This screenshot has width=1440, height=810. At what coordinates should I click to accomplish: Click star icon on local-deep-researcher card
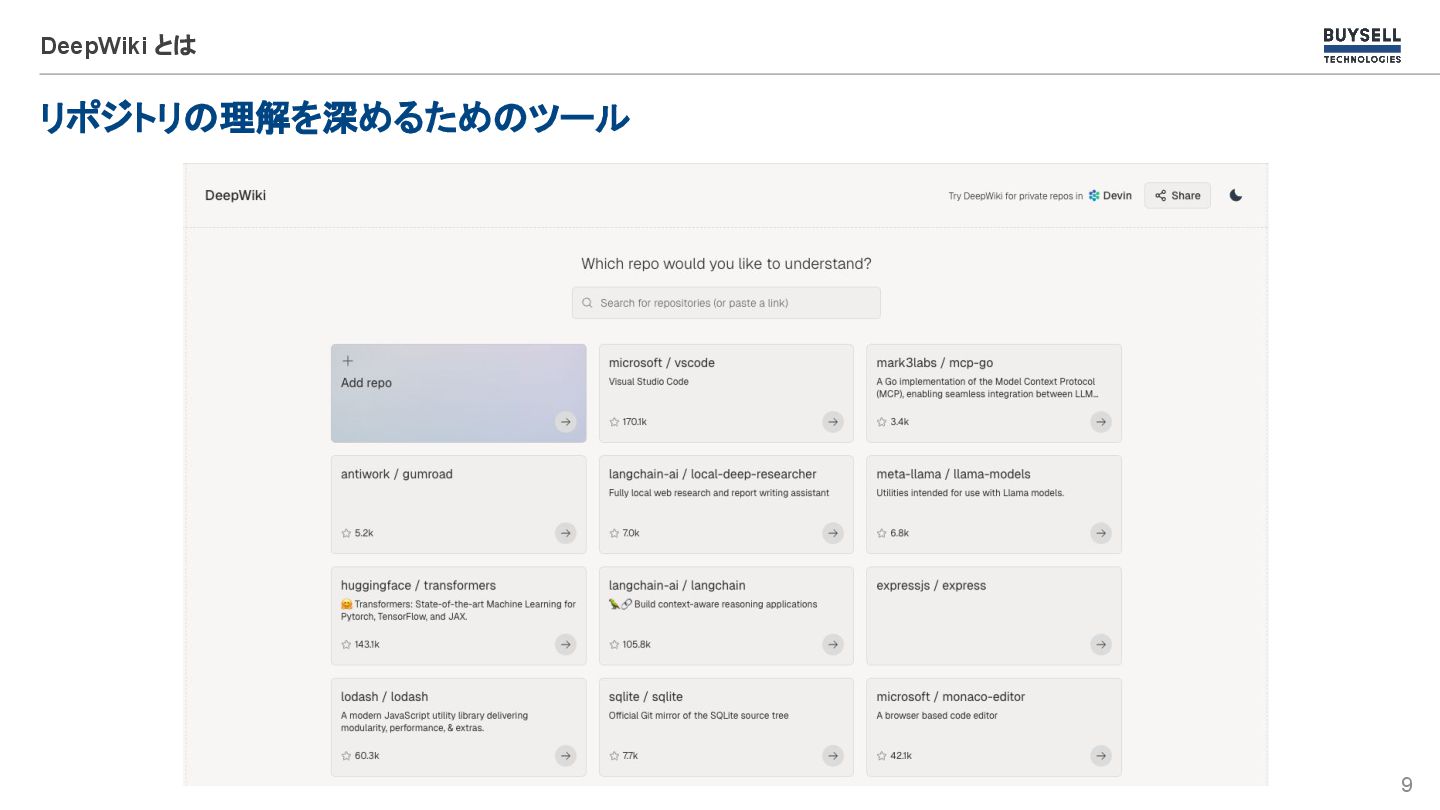tap(614, 533)
